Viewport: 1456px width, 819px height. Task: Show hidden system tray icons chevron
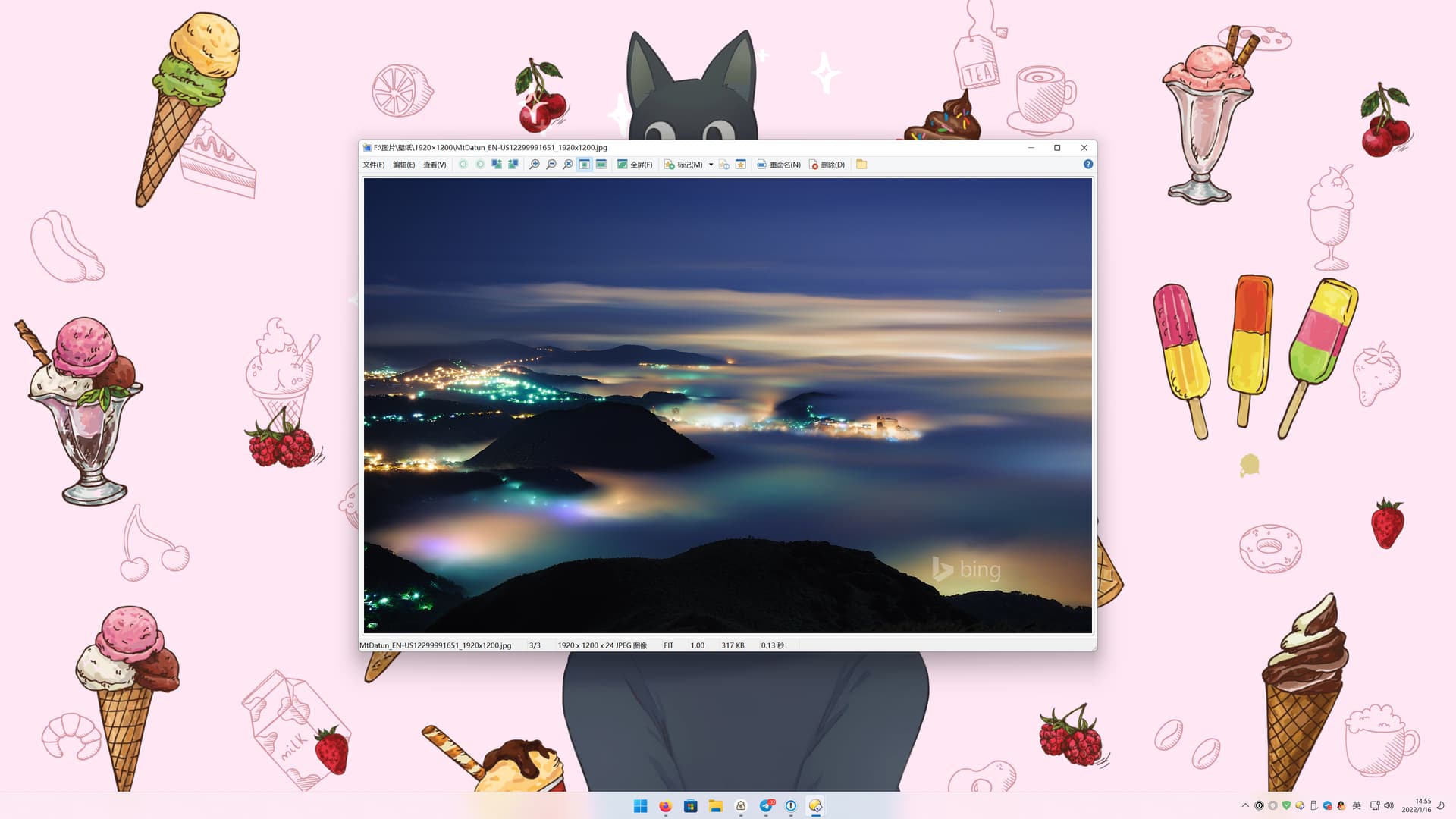click(1245, 805)
